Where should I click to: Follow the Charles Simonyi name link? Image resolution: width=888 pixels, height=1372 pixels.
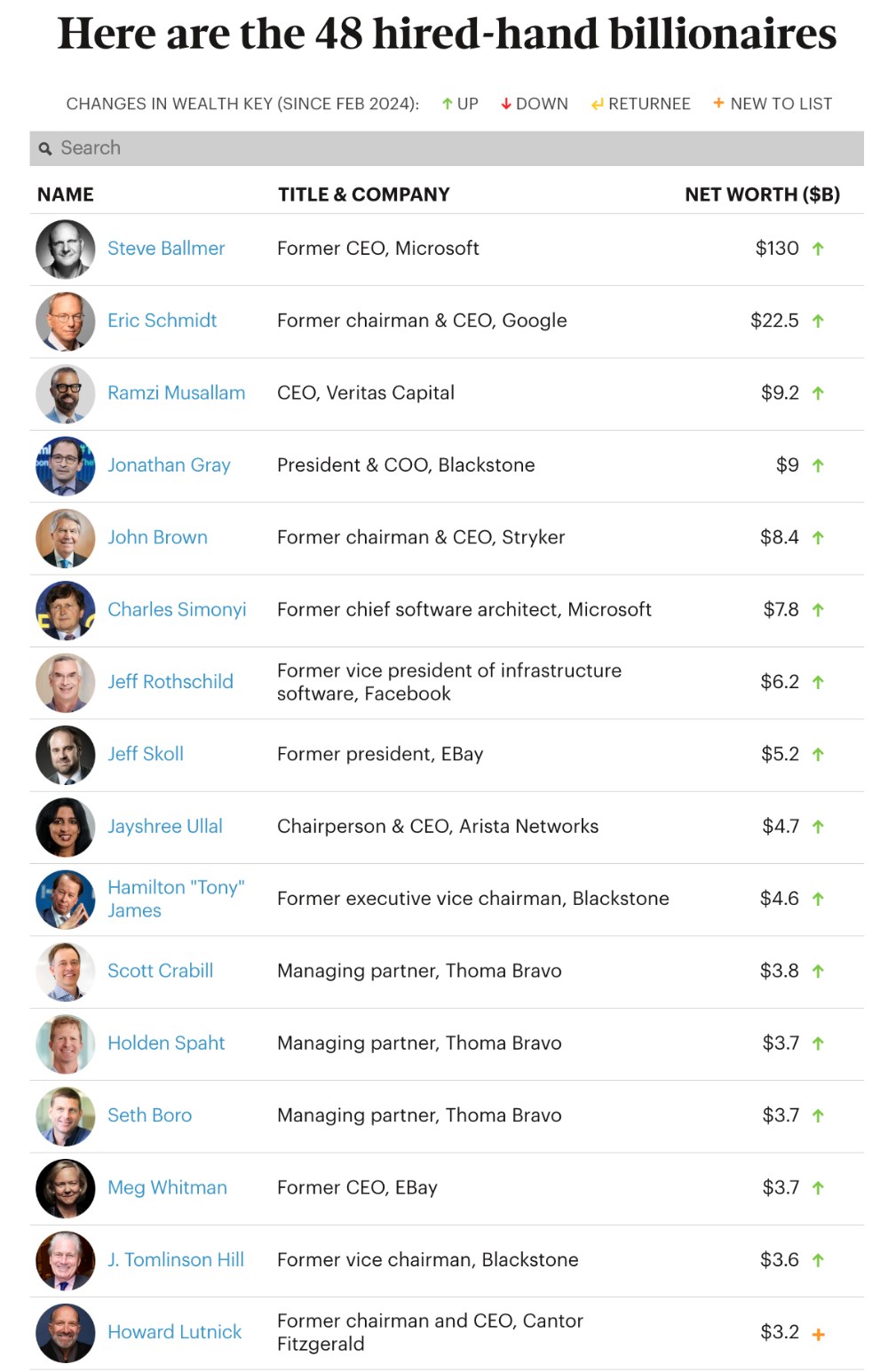tap(177, 609)
